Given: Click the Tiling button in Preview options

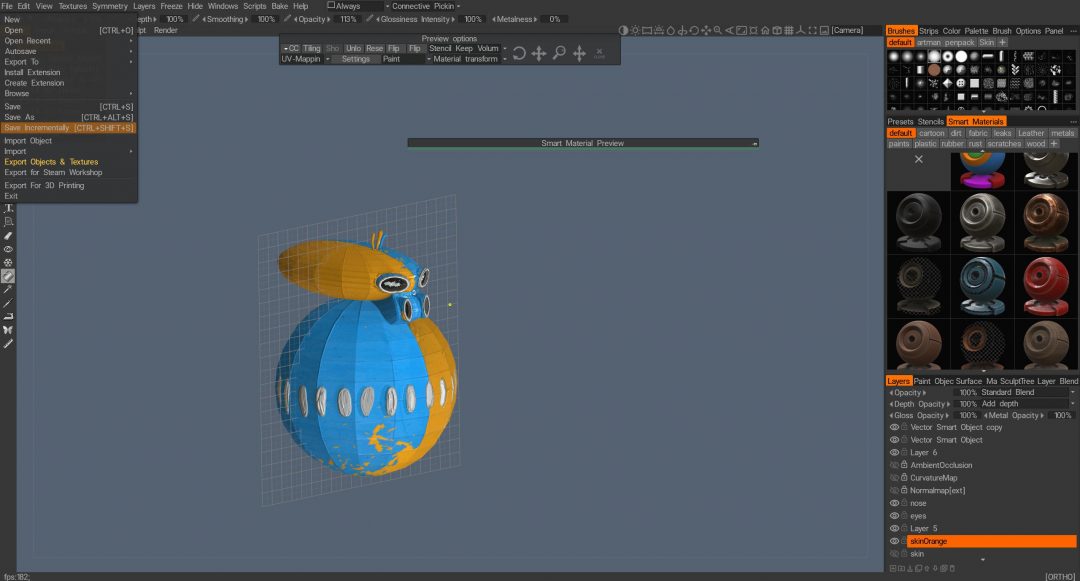Looking at the screenshot, I should [312, 48].
